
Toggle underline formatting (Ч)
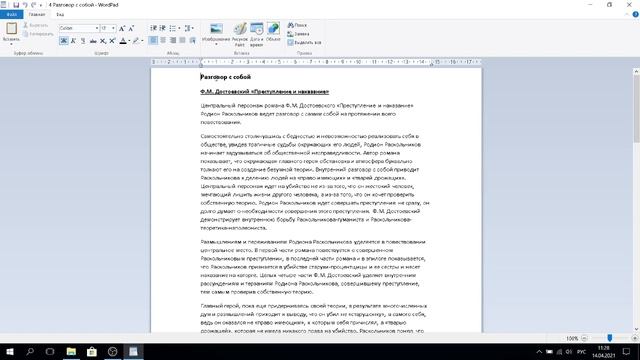(83, 40)
